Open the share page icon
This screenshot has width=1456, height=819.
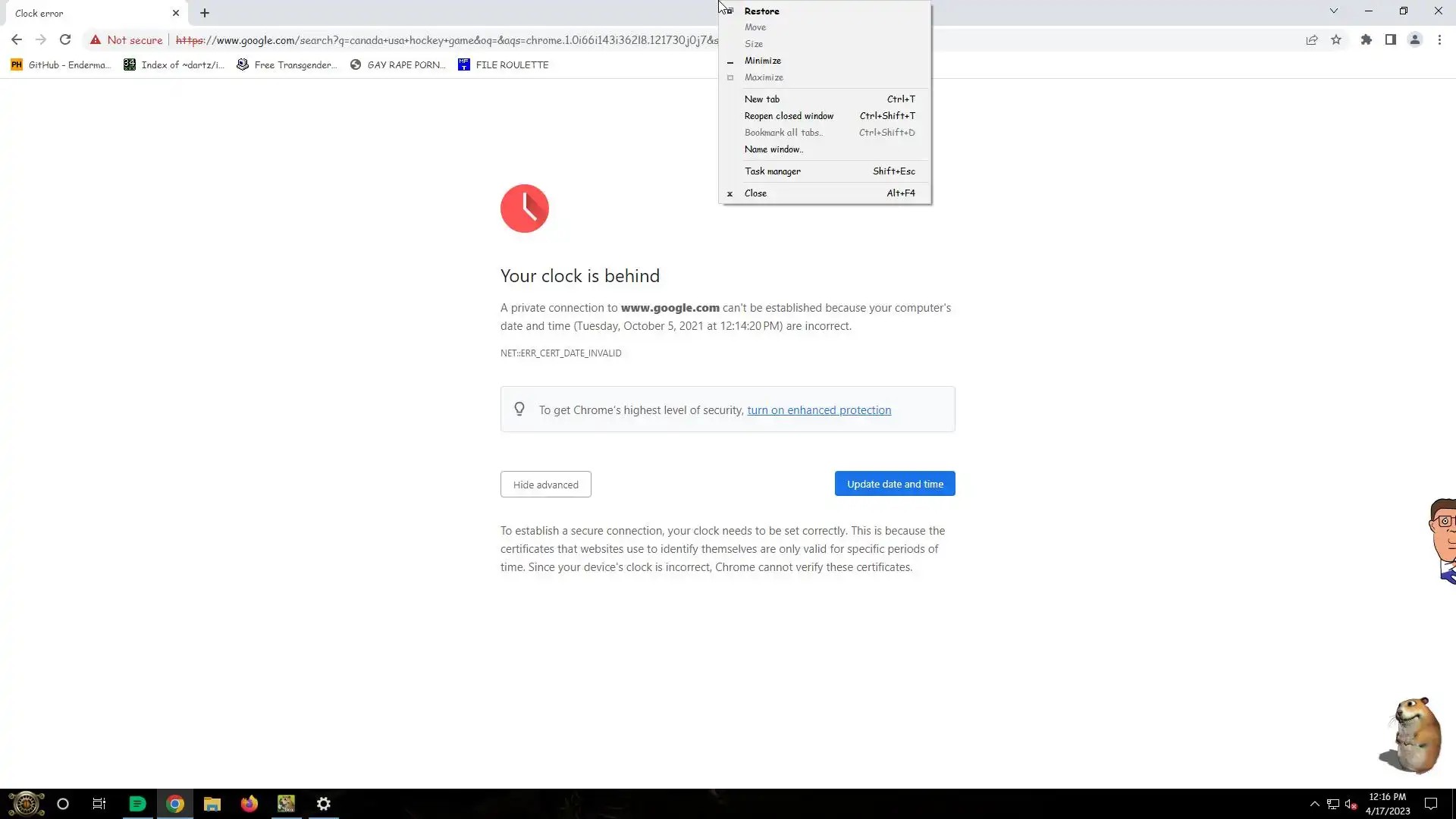coord(1312,40)
